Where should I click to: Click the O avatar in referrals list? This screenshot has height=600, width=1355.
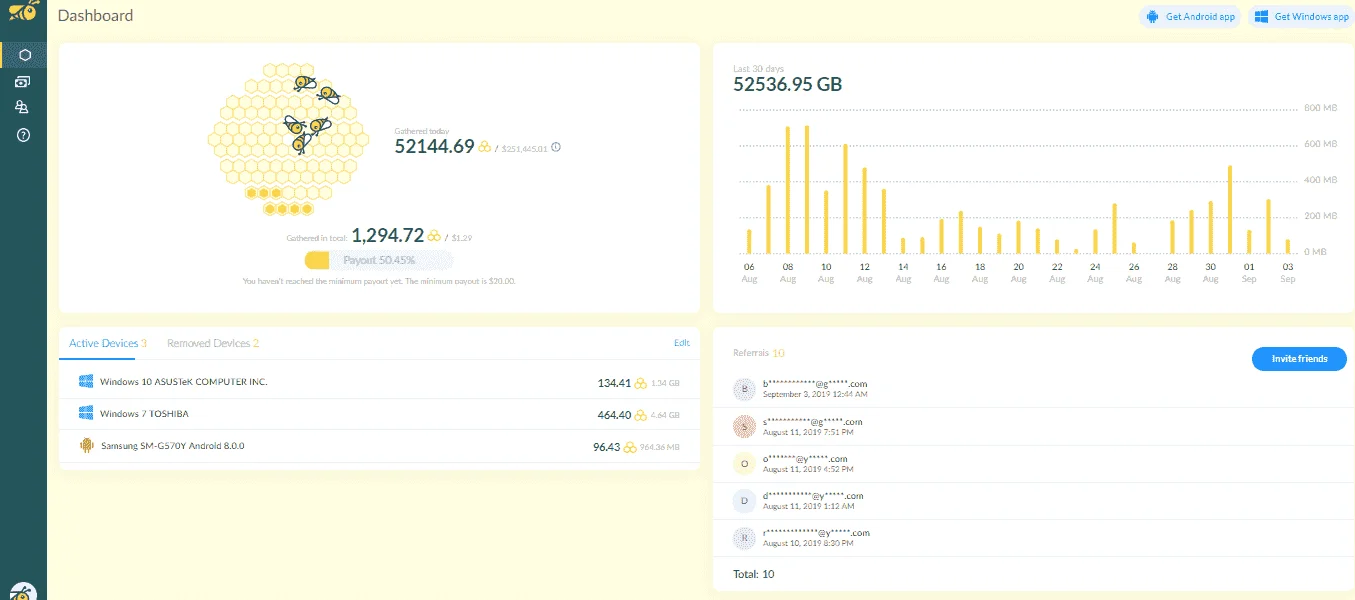(743, 464)
